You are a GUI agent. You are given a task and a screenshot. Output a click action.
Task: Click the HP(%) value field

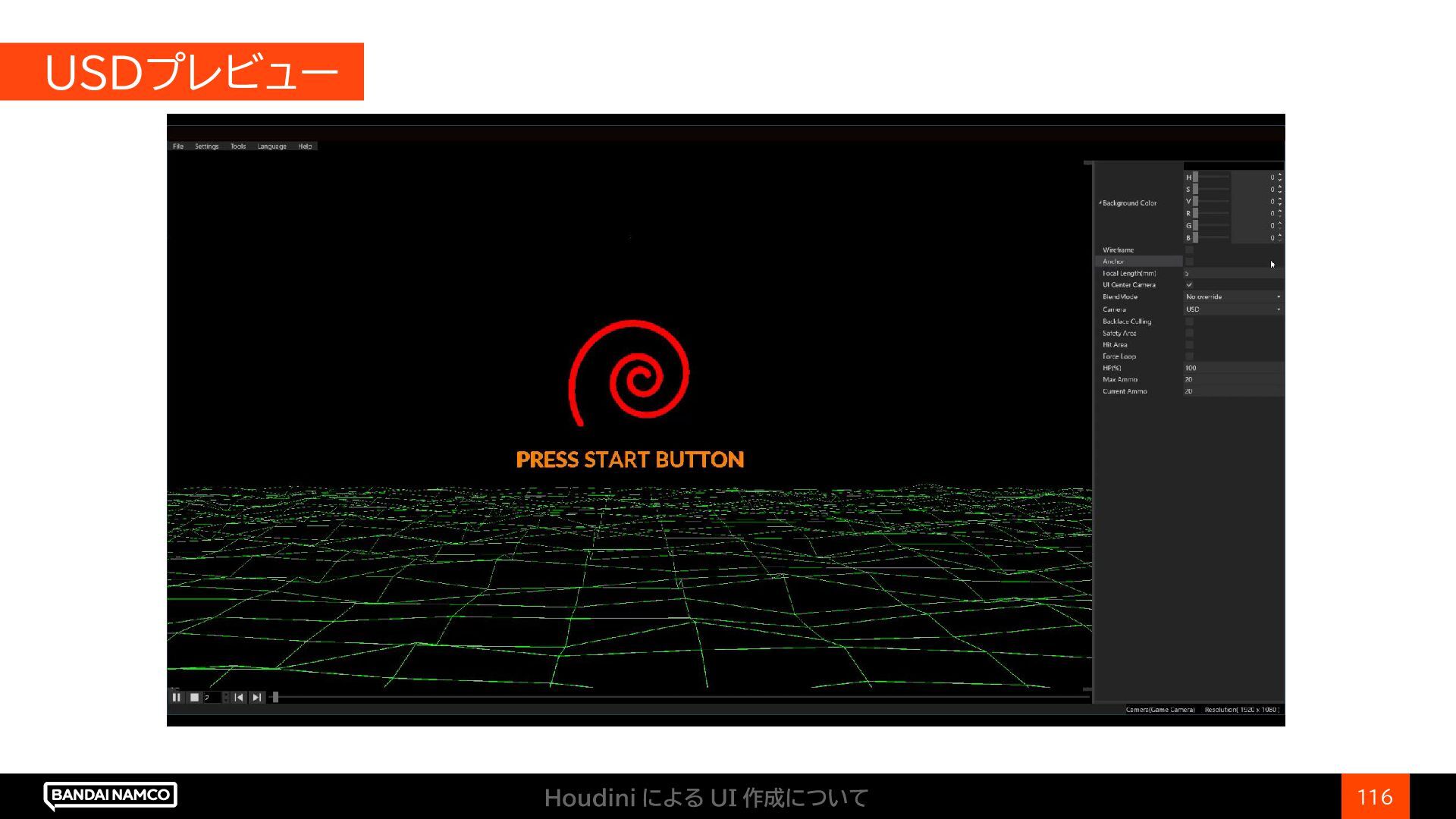click(x=1233, y=368)
